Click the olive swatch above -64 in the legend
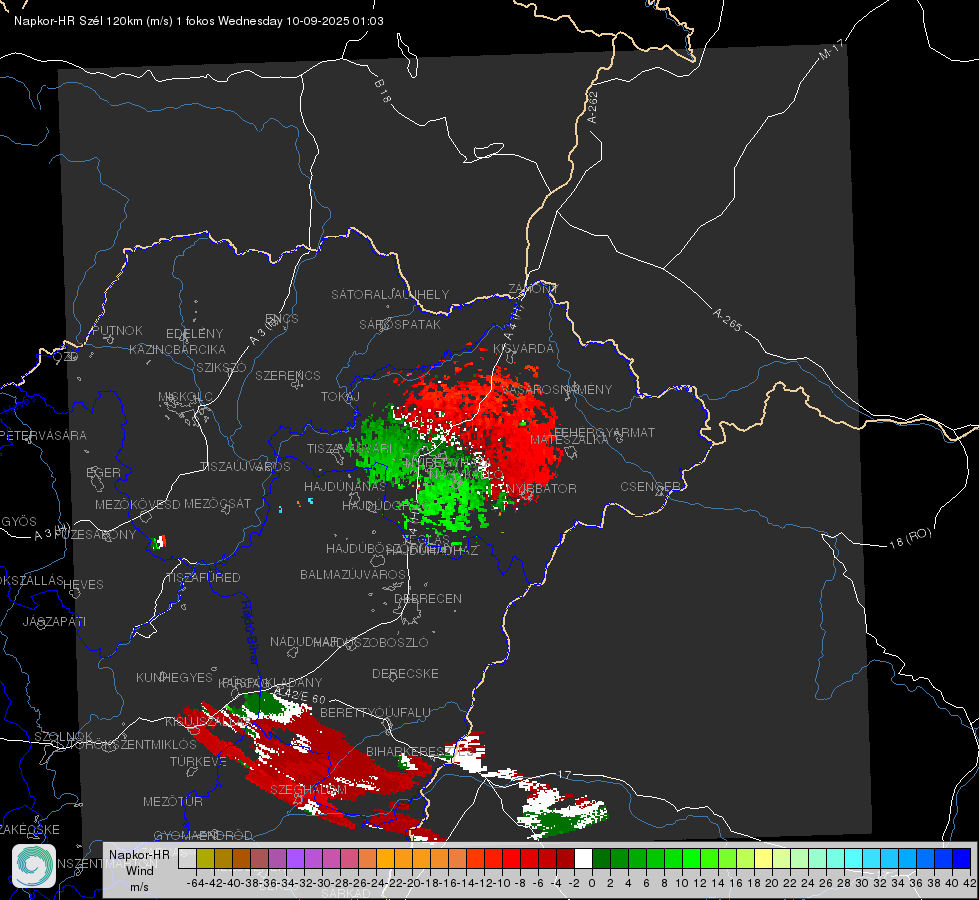Viewport: 979px width, 900px height. click(x=205, y=858)
